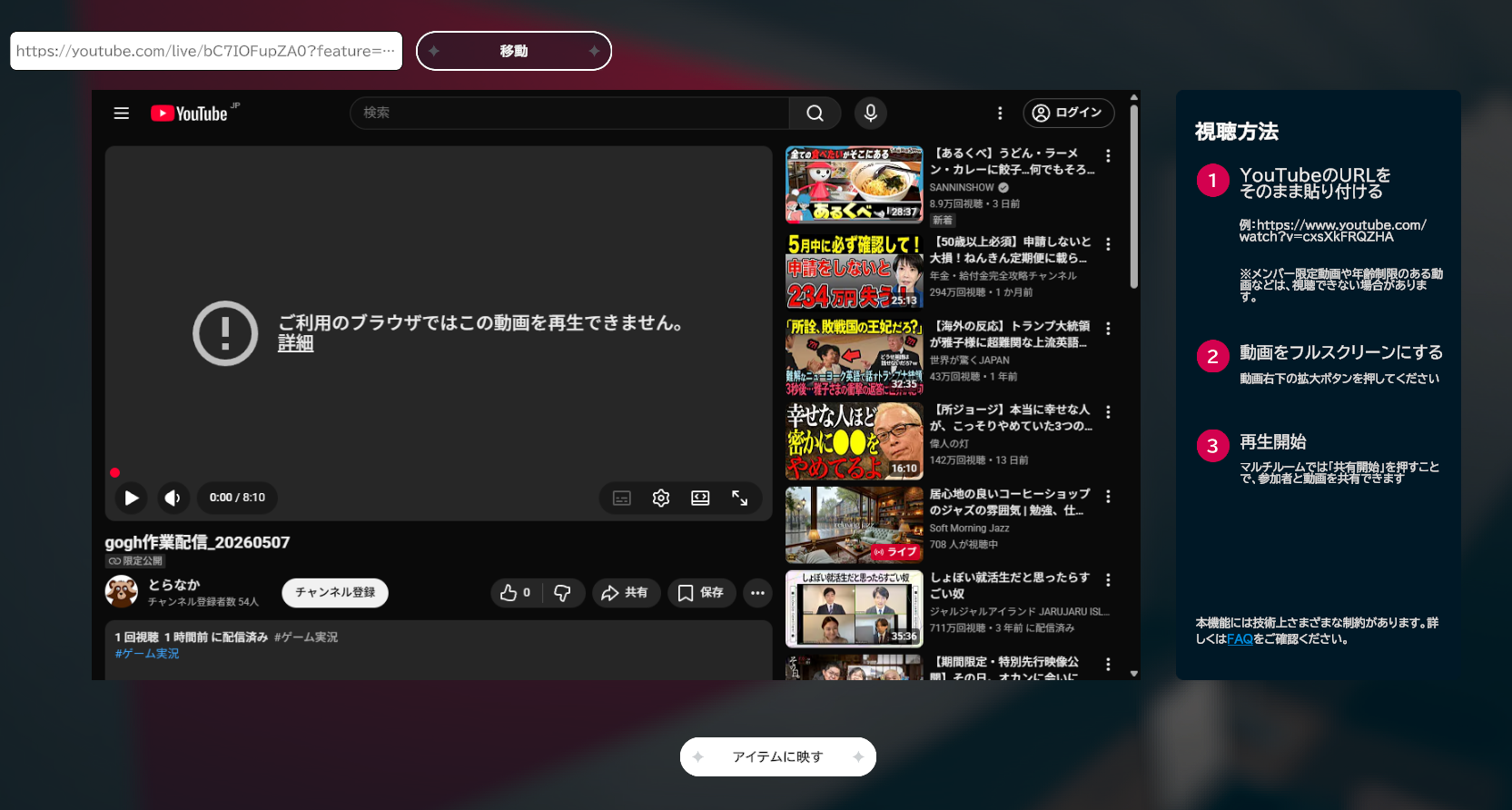1512x810 pixels.
Task: Enter fullscreen with the expand arrows icon
Action: click(x=740, y=498)
